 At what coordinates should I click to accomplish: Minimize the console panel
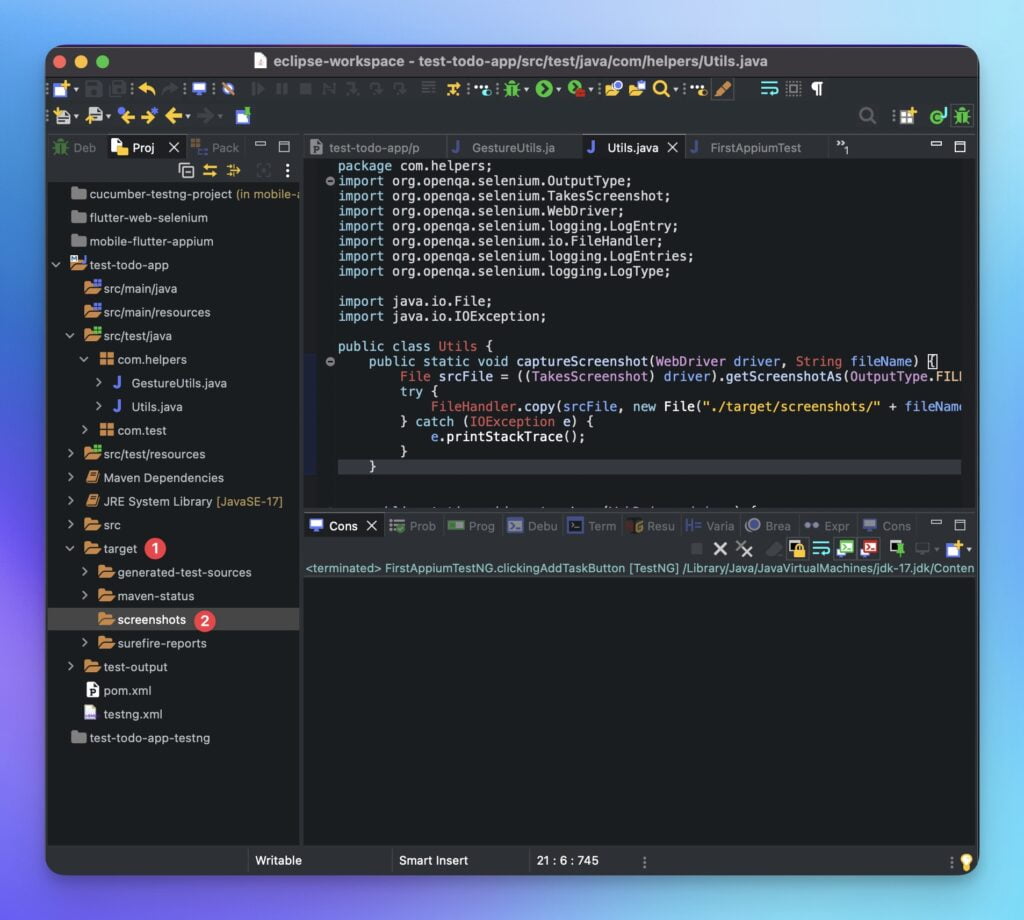(x=936, y=523)
